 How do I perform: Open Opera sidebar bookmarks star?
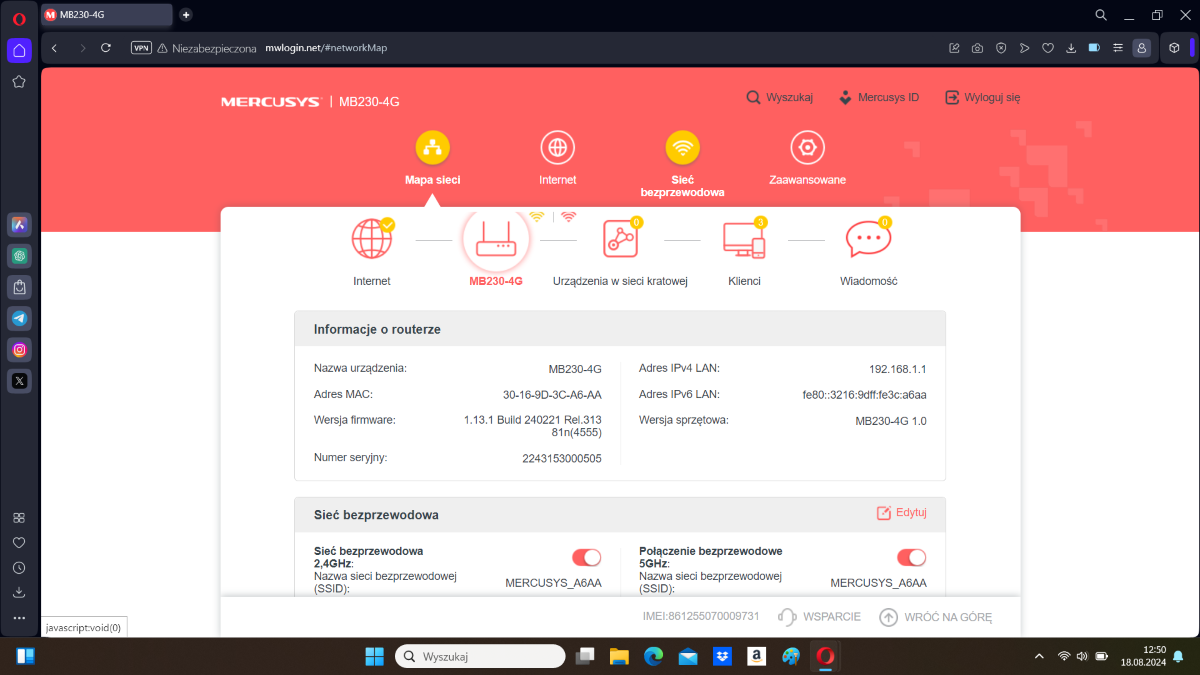point(19,82)
